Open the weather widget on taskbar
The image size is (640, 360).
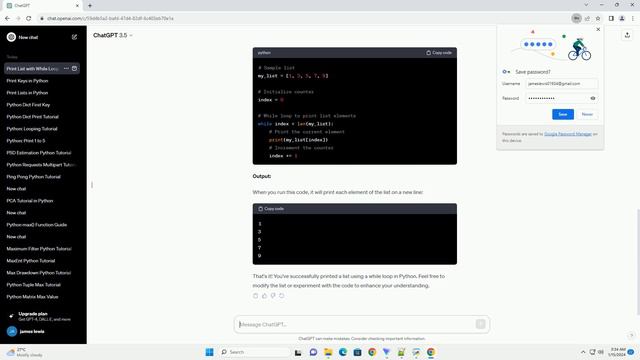(24, 352)
